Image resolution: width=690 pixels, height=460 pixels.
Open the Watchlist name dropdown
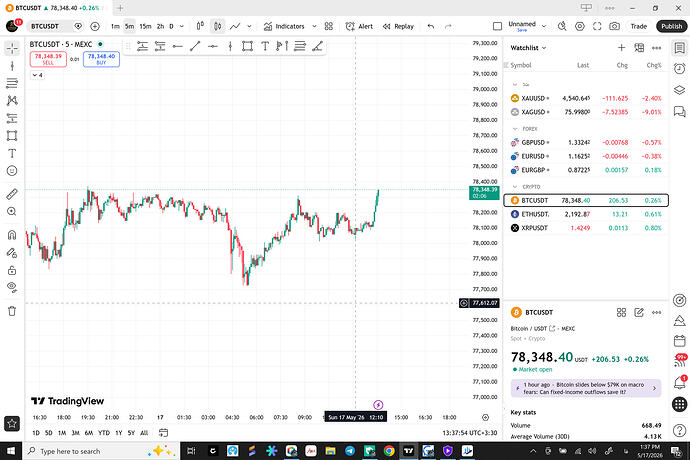[x=528, y=48]
